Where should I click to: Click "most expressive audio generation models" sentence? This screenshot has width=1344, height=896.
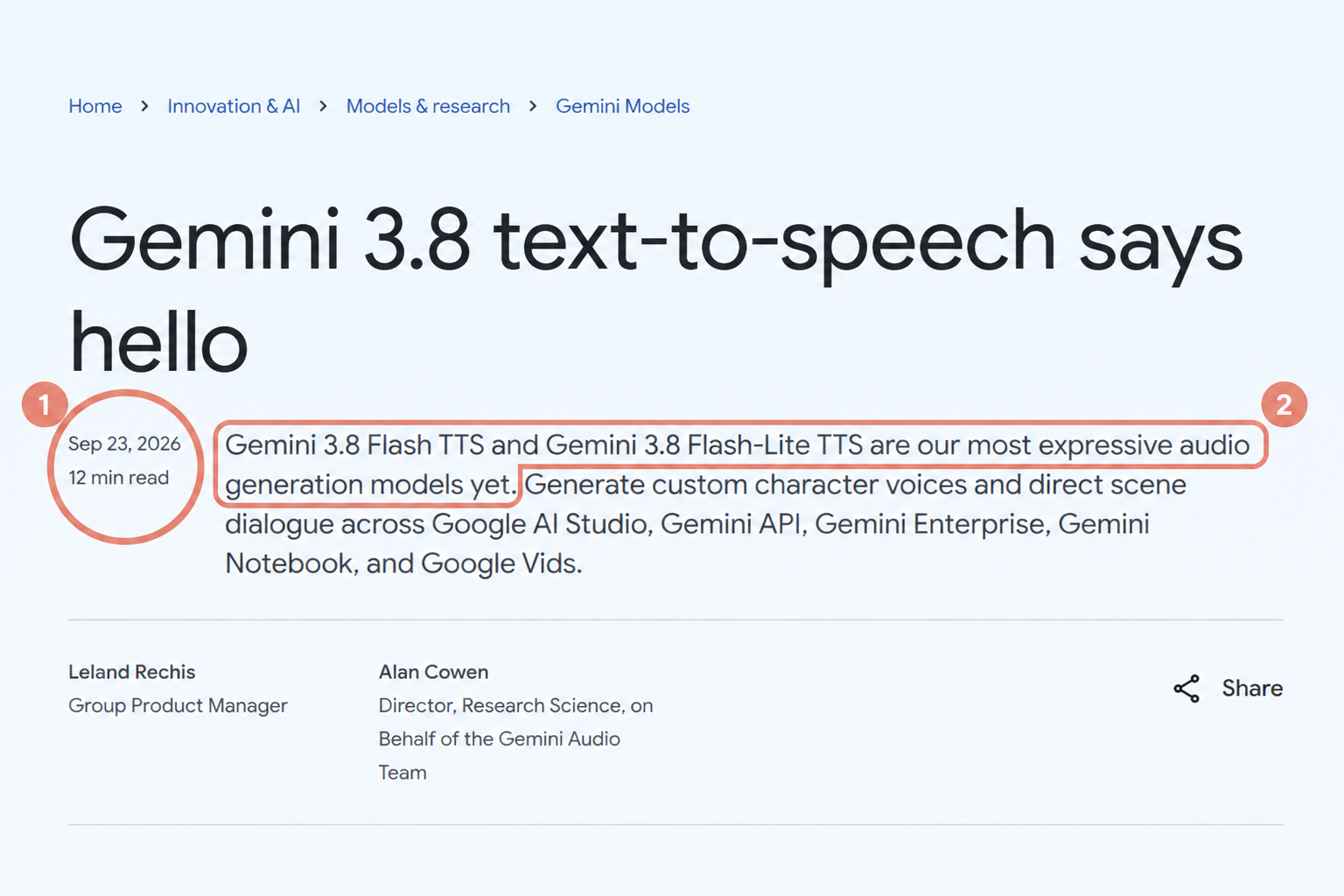coord(738,465)
